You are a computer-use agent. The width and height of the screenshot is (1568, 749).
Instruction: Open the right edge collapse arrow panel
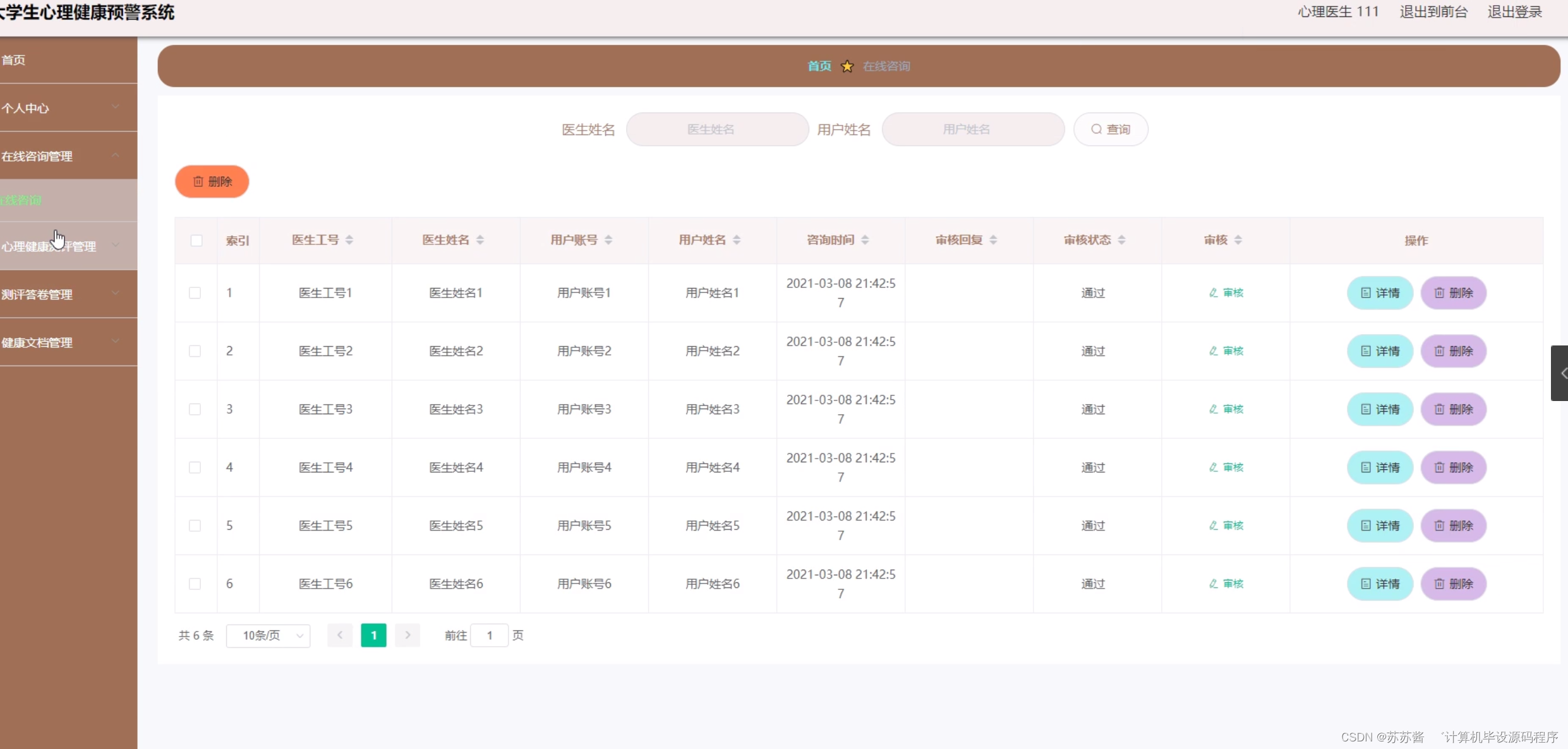1560,373
